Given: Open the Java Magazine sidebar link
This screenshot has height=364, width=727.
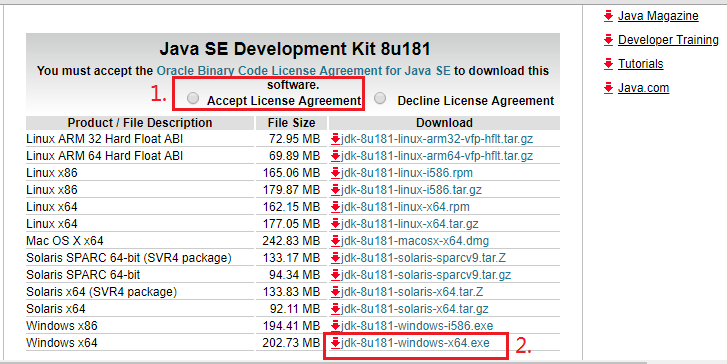Looking at the screenshot, I should tap(658, 16).
